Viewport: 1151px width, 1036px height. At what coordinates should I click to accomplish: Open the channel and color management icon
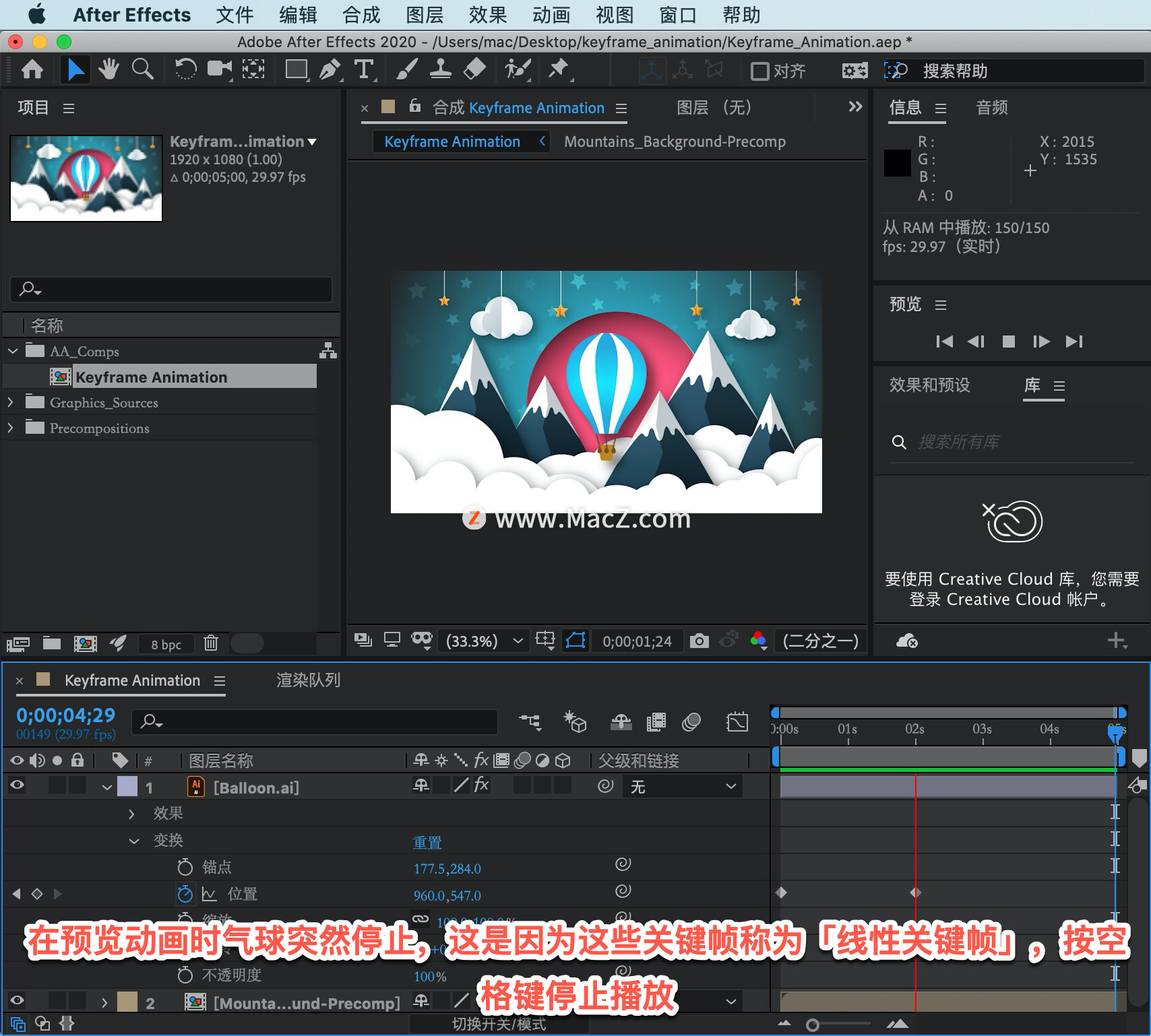(759, 641)
